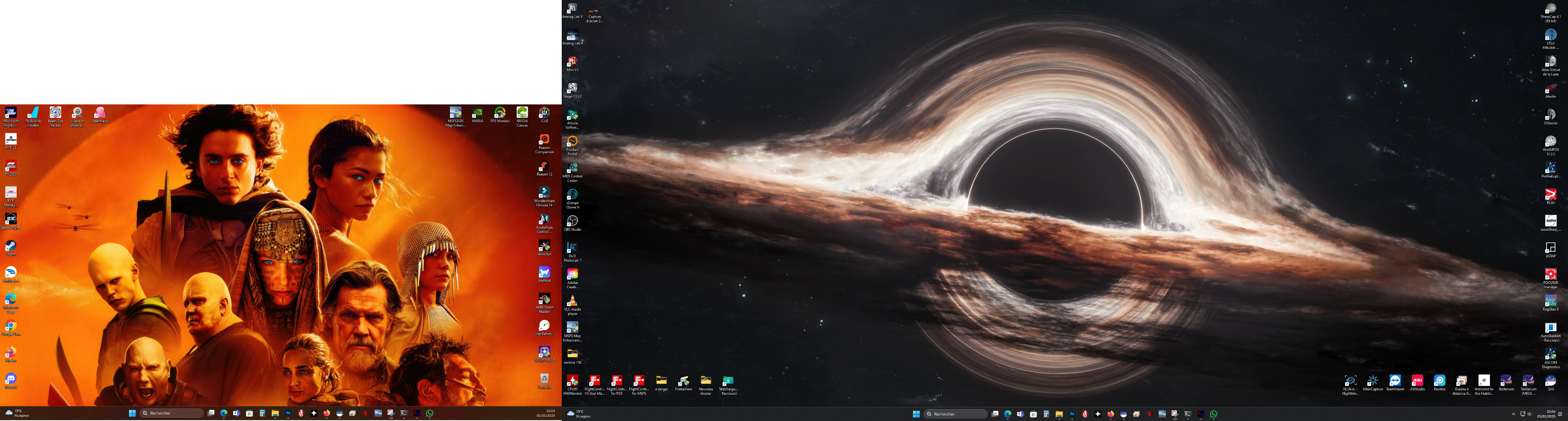This screenshot has width=1568, height=421.
Task: Select the AMD Ryzen Master icon
Action: 544,304
